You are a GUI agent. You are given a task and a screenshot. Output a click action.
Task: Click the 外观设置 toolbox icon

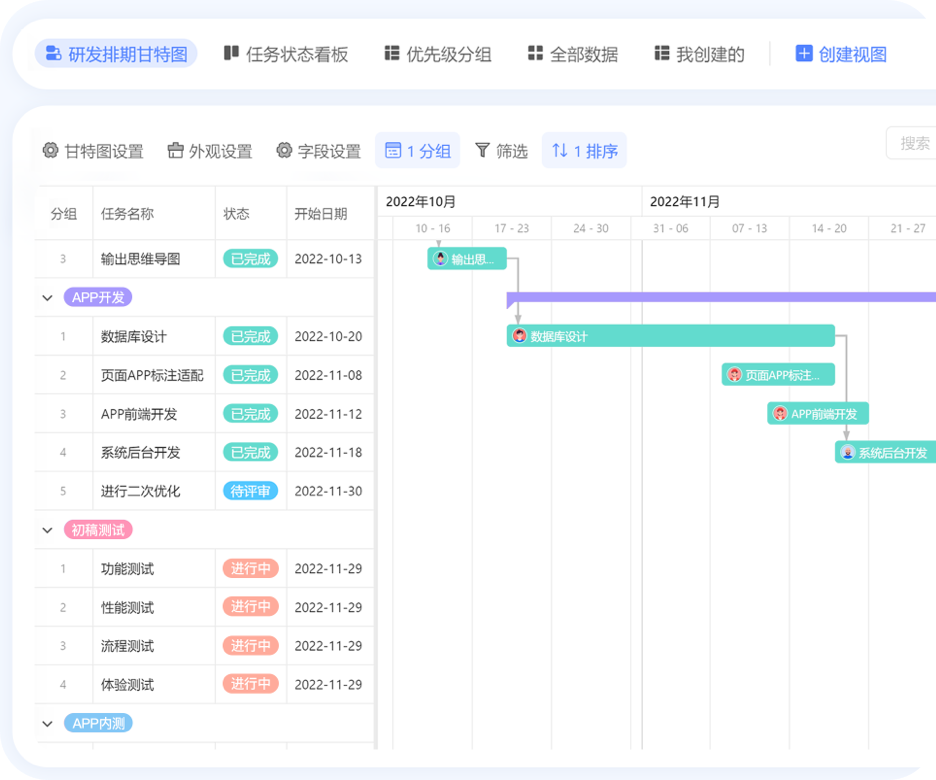click(176, 151)
